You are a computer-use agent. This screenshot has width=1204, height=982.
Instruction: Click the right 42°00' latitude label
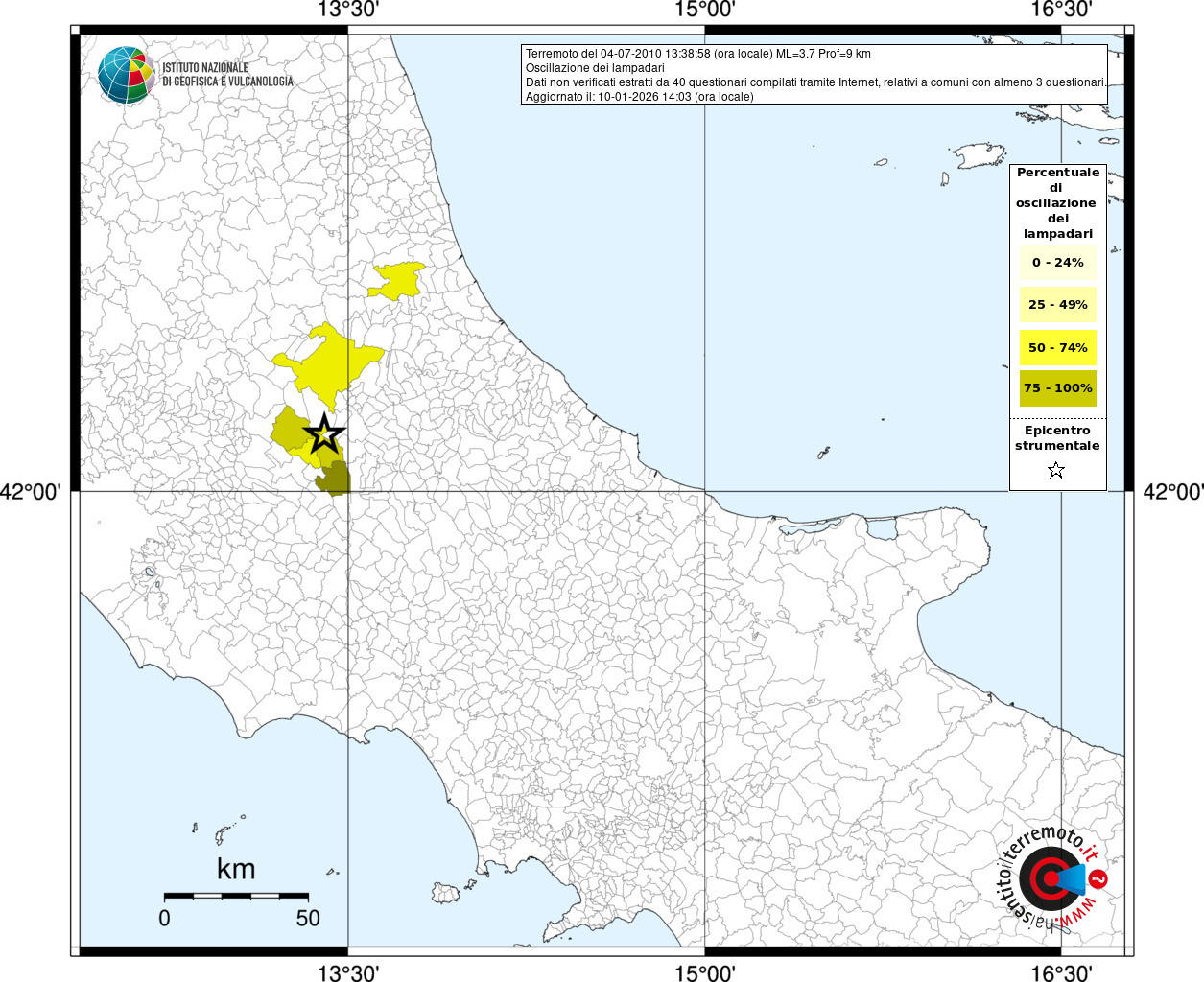click(x=1173, y=492)
